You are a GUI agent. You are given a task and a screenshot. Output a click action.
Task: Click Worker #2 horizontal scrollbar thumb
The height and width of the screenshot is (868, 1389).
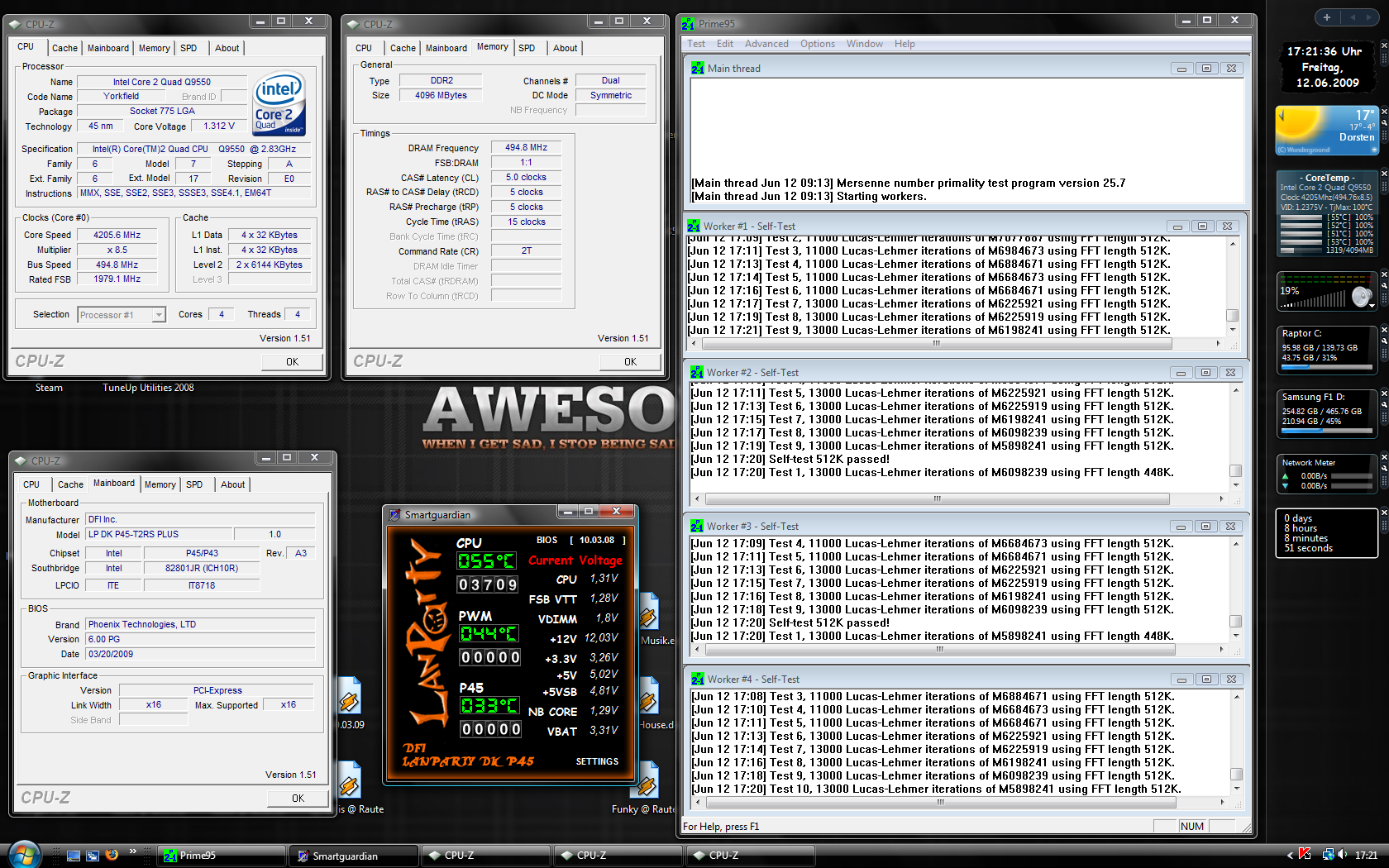(938, 498)
